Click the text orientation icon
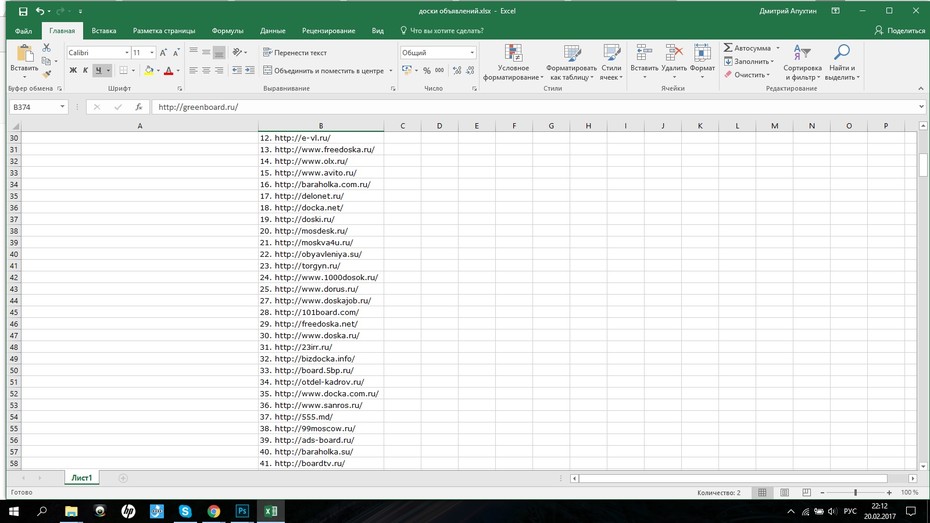Image resolution: width=930 pixels, height=523 pixels. [x=237, y=52]
